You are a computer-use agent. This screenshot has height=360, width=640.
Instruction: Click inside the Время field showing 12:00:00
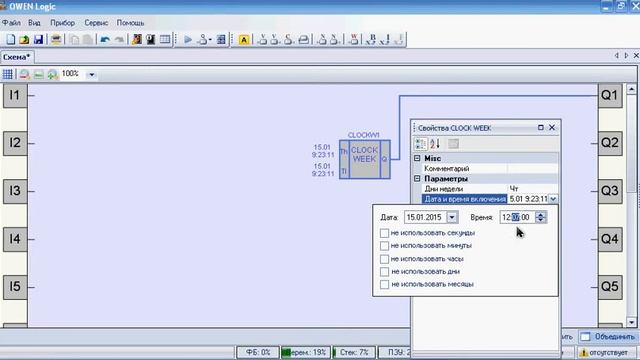click(x=518, y=218)
